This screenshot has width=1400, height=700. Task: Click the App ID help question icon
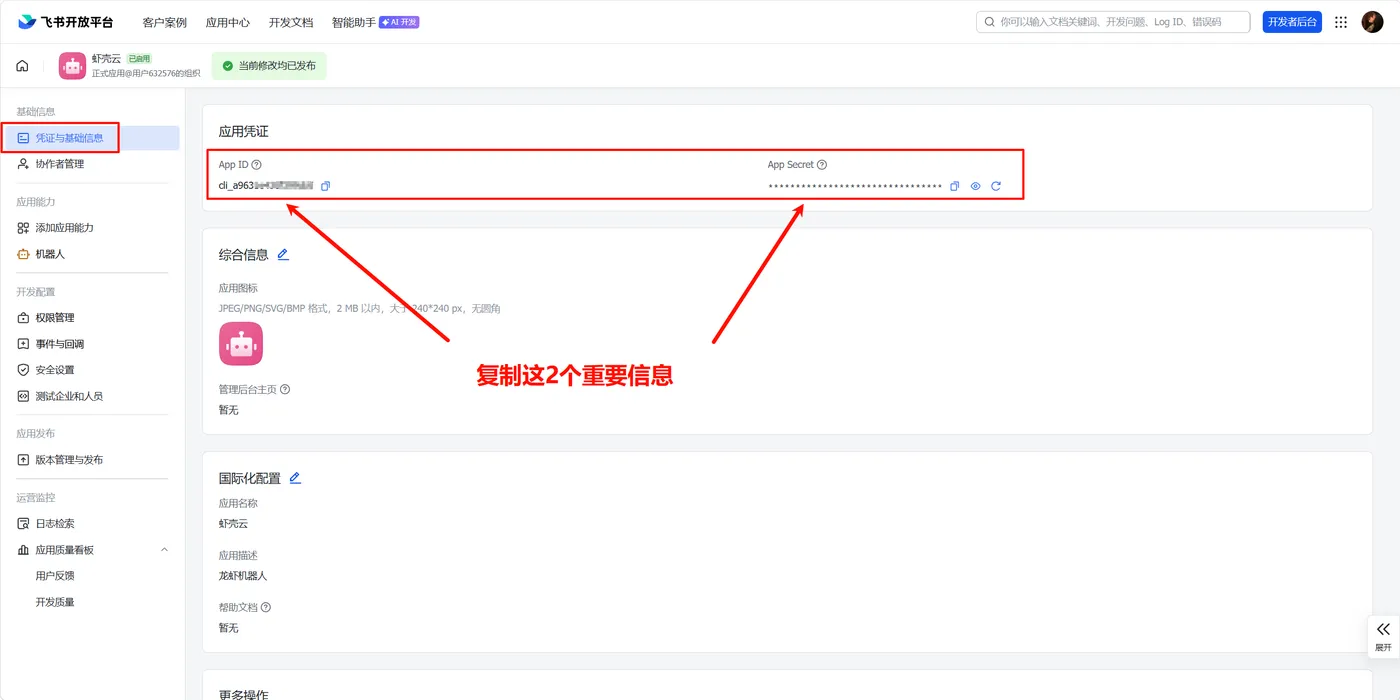click(257, 165)
